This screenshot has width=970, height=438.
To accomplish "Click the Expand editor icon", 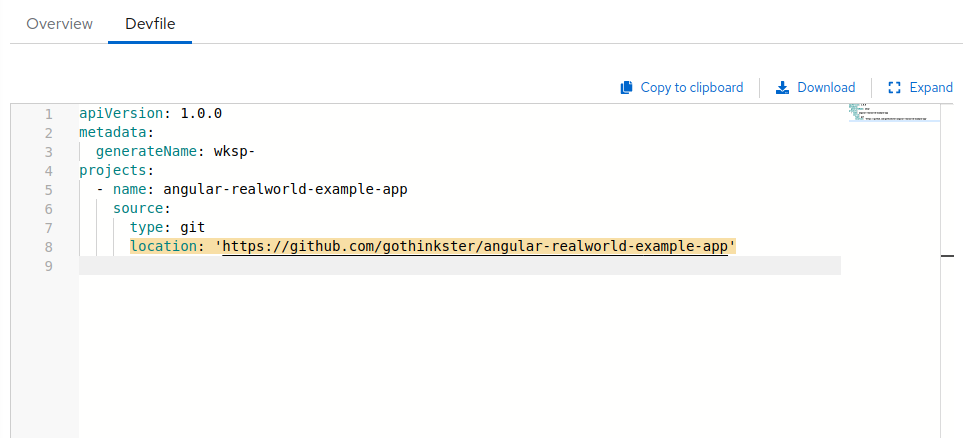I will 895,88.
